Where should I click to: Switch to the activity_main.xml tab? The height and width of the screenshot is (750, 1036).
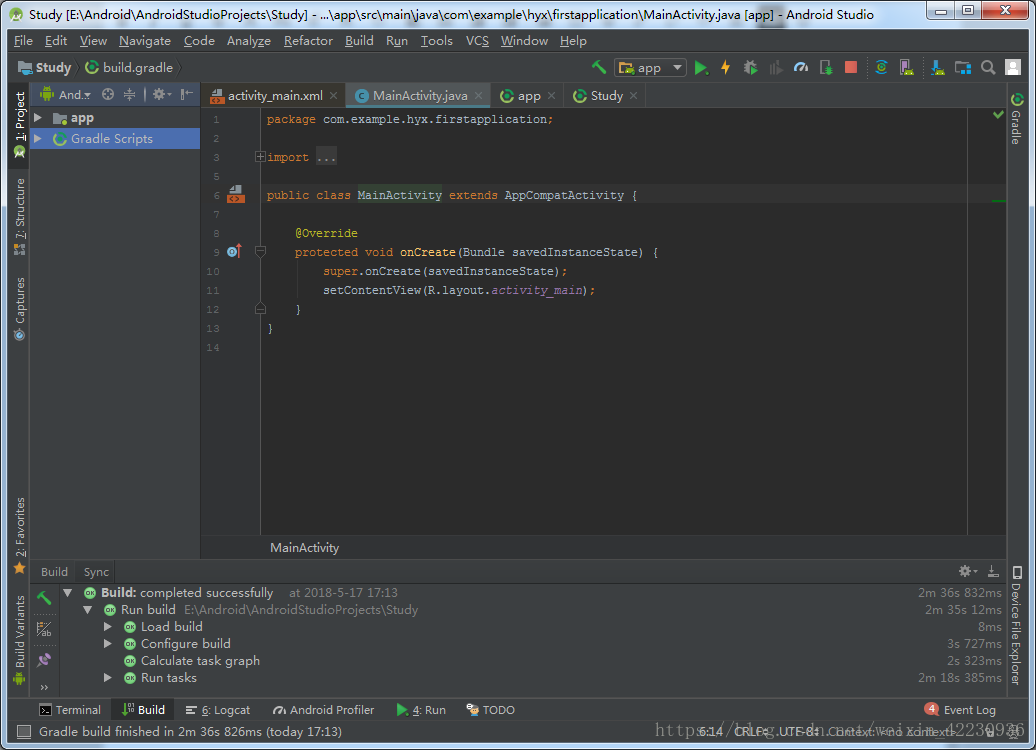pyautogui.click(x=275, y=96)
